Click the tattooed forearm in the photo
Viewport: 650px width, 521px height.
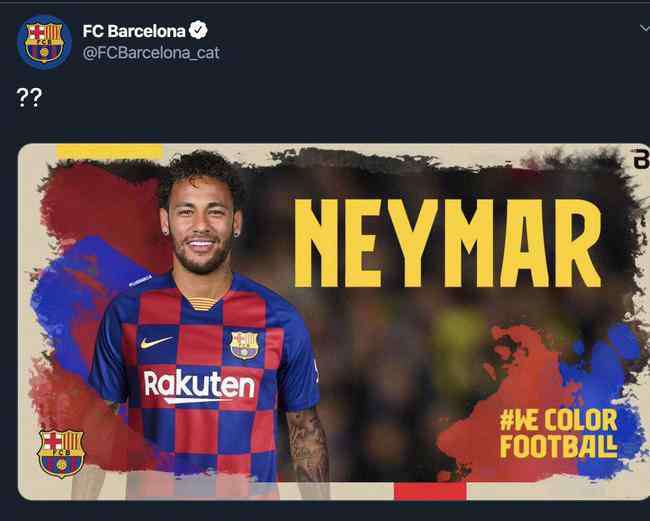[308, 443]
